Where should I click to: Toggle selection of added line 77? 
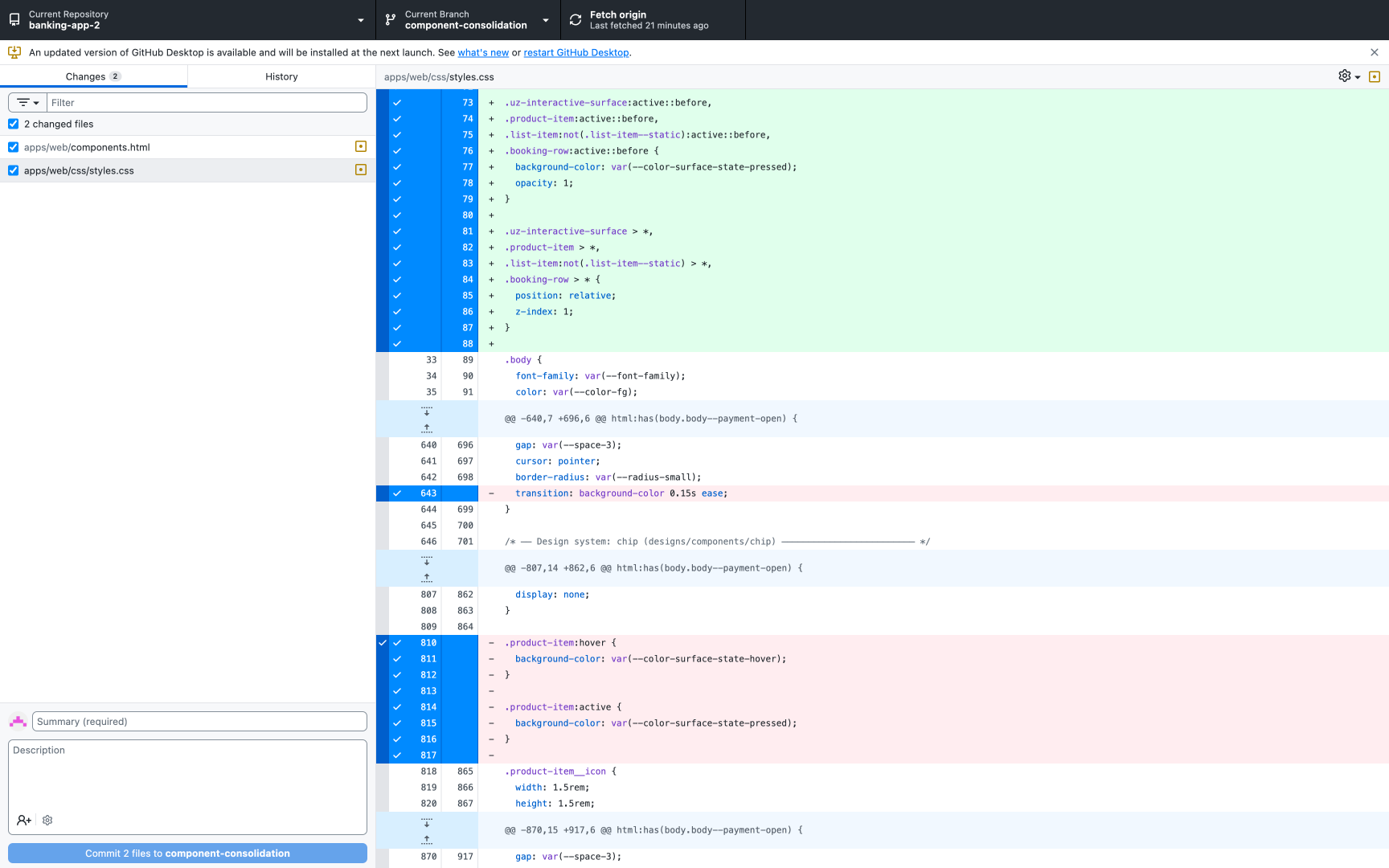pos(434,167)
